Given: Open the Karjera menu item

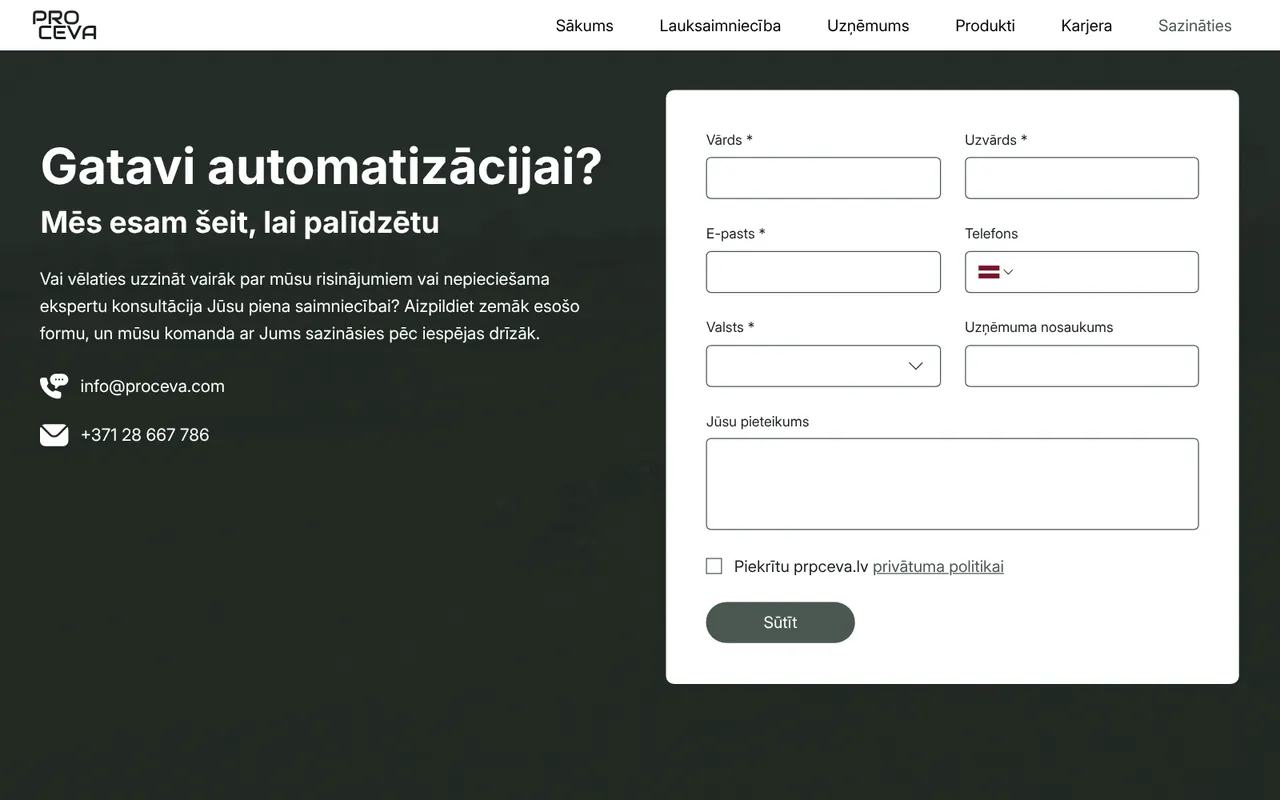Looking at the screenshot, I should 1086,26.
